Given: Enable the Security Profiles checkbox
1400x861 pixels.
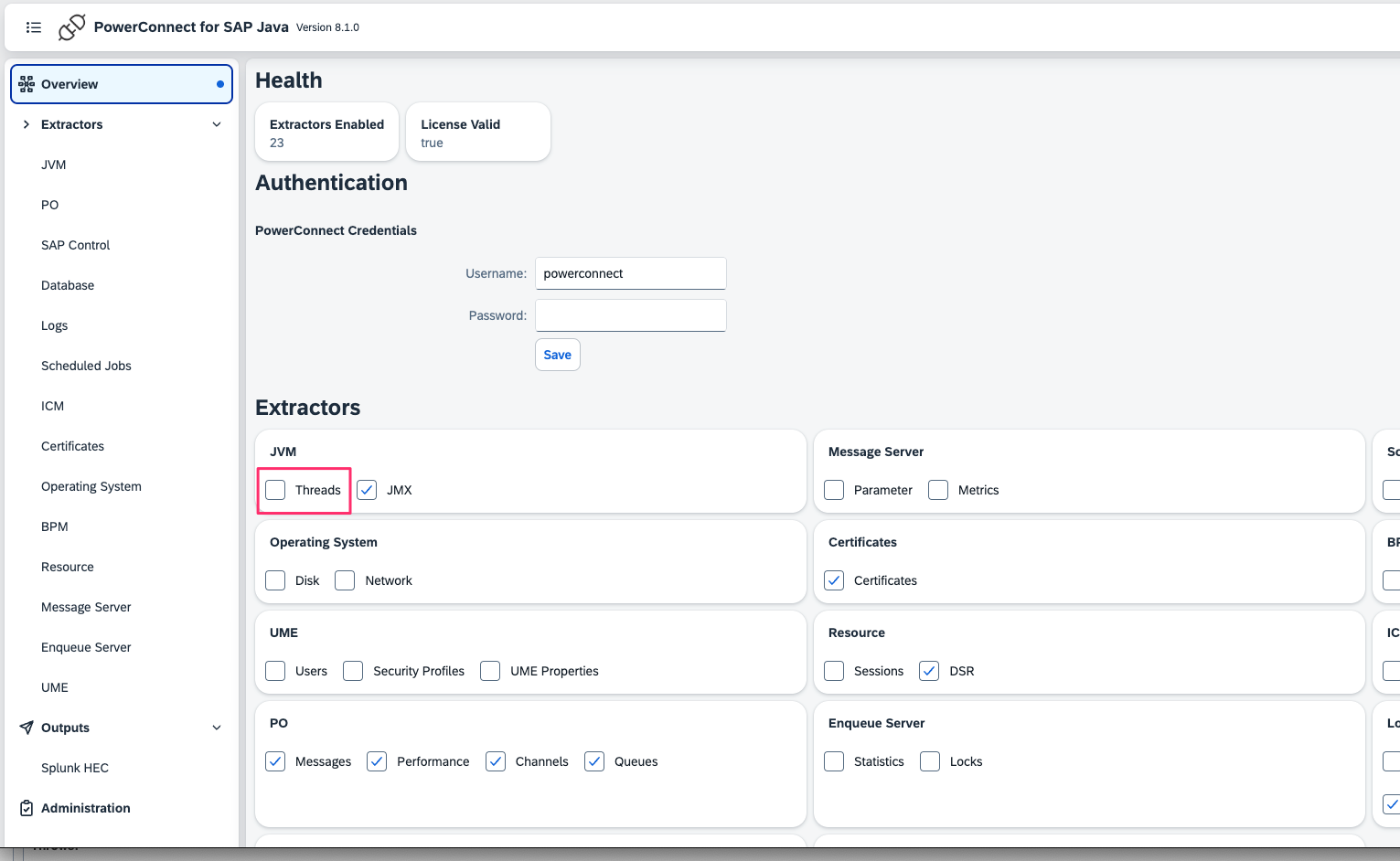Looking at the screenshot, I should click(x=353, y=671).
